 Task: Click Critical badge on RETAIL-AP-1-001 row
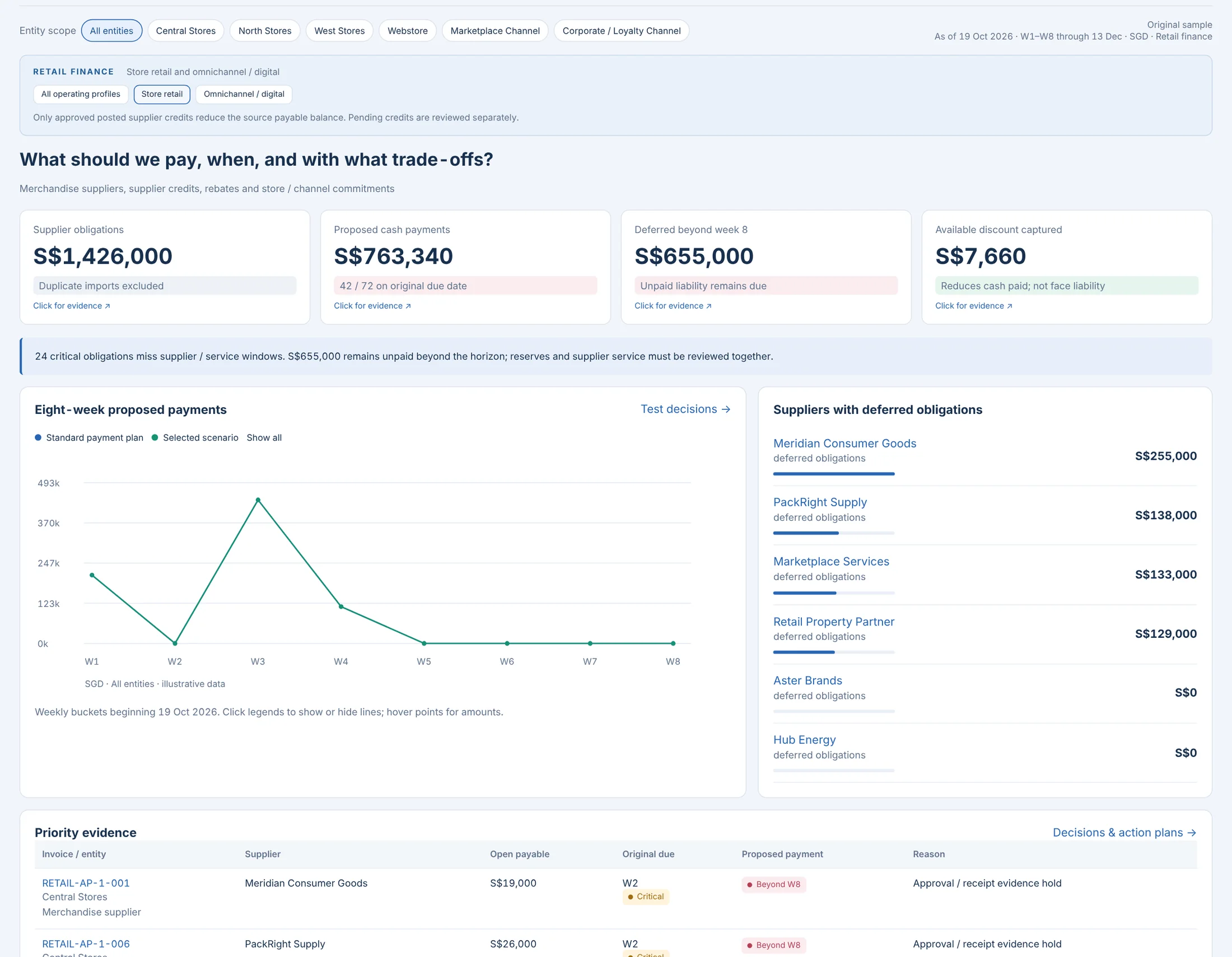point(645,897)
